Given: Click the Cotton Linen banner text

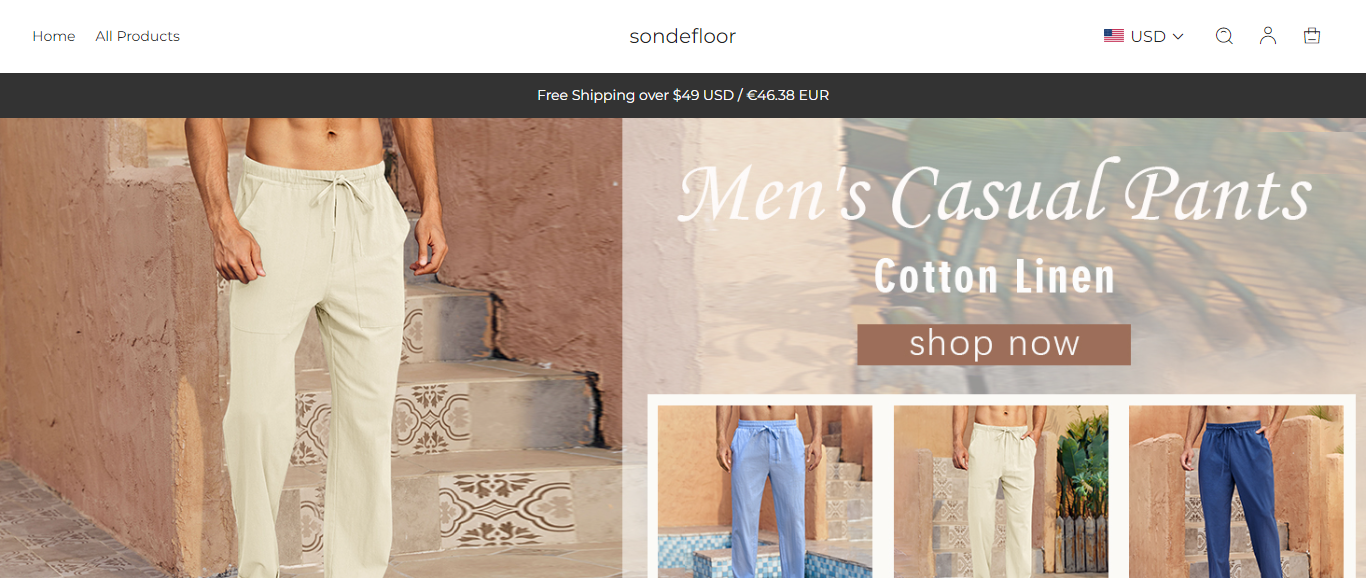Looking at the screenshot, I should (x=994, y=277).
